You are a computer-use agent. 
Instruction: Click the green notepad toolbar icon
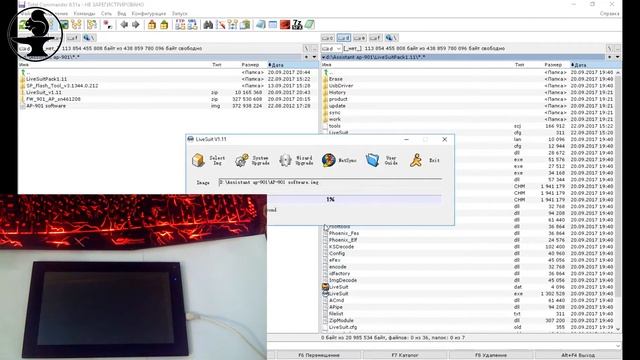309,25
